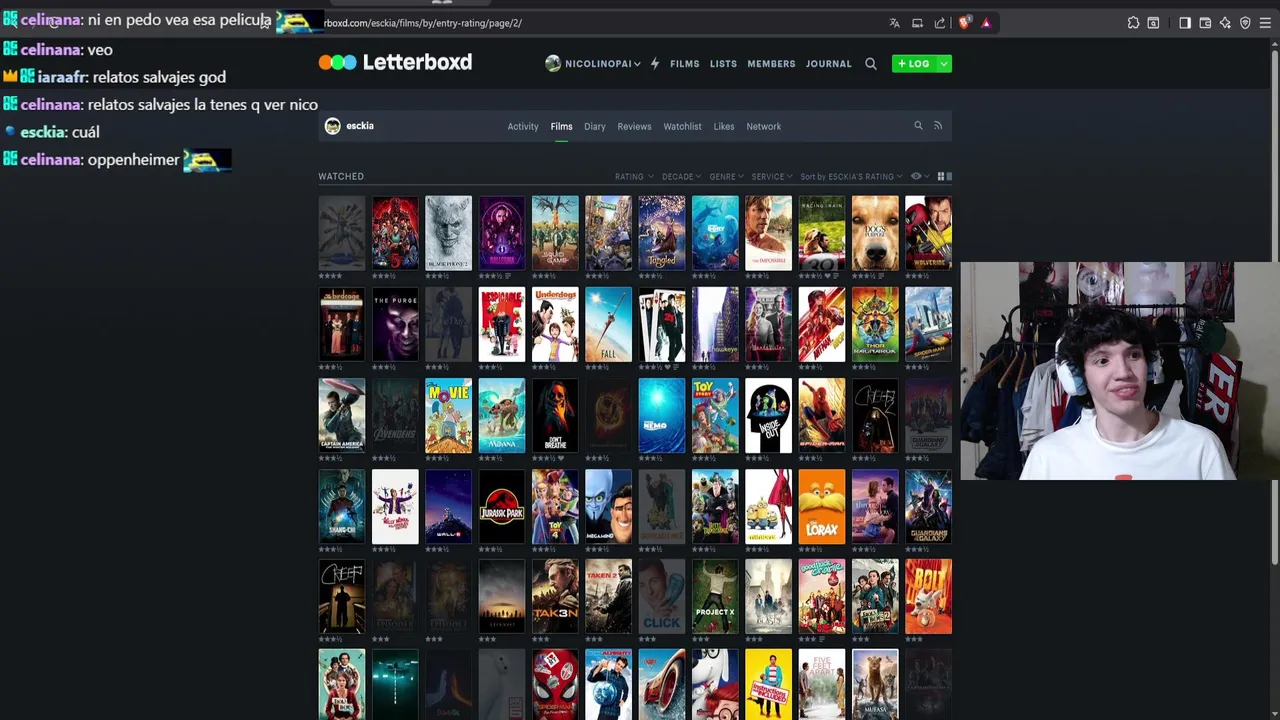The image size is (1280, 720).
Task: Open Brave Shields lion icon
Action: 964,23
